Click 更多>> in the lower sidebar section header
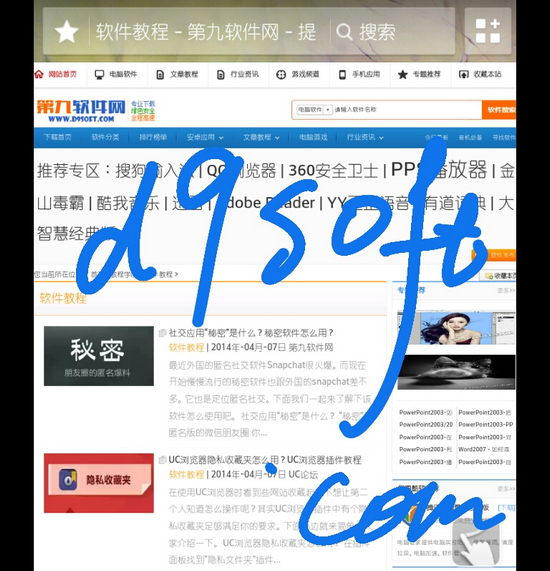The image size is (550, 571). point(506,489)
